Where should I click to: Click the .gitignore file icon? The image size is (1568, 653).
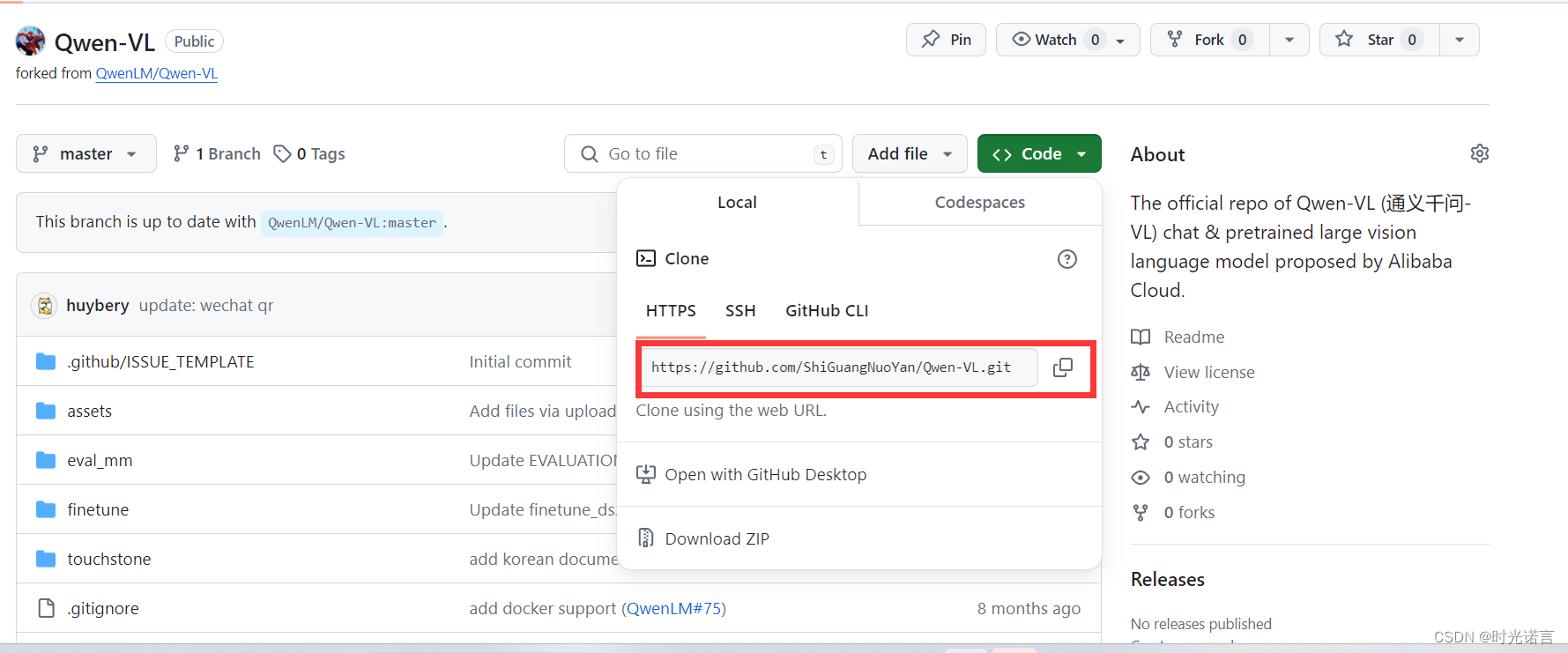click(46, 608)
